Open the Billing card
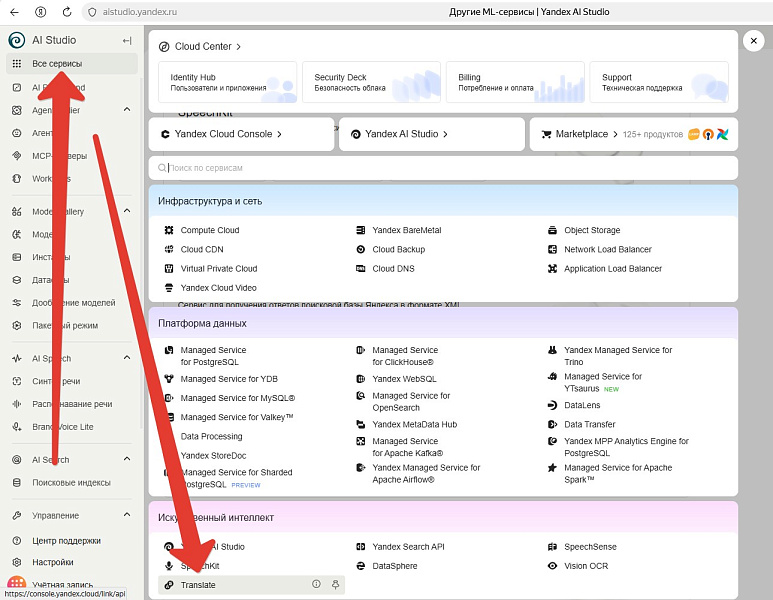This screenshot has width=773, height=600. click(x=515, y=82)
